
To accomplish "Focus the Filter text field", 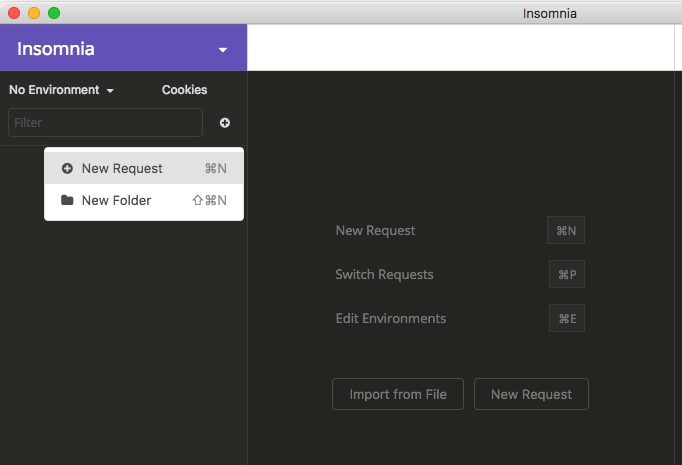I will click(x=105, y=123).
